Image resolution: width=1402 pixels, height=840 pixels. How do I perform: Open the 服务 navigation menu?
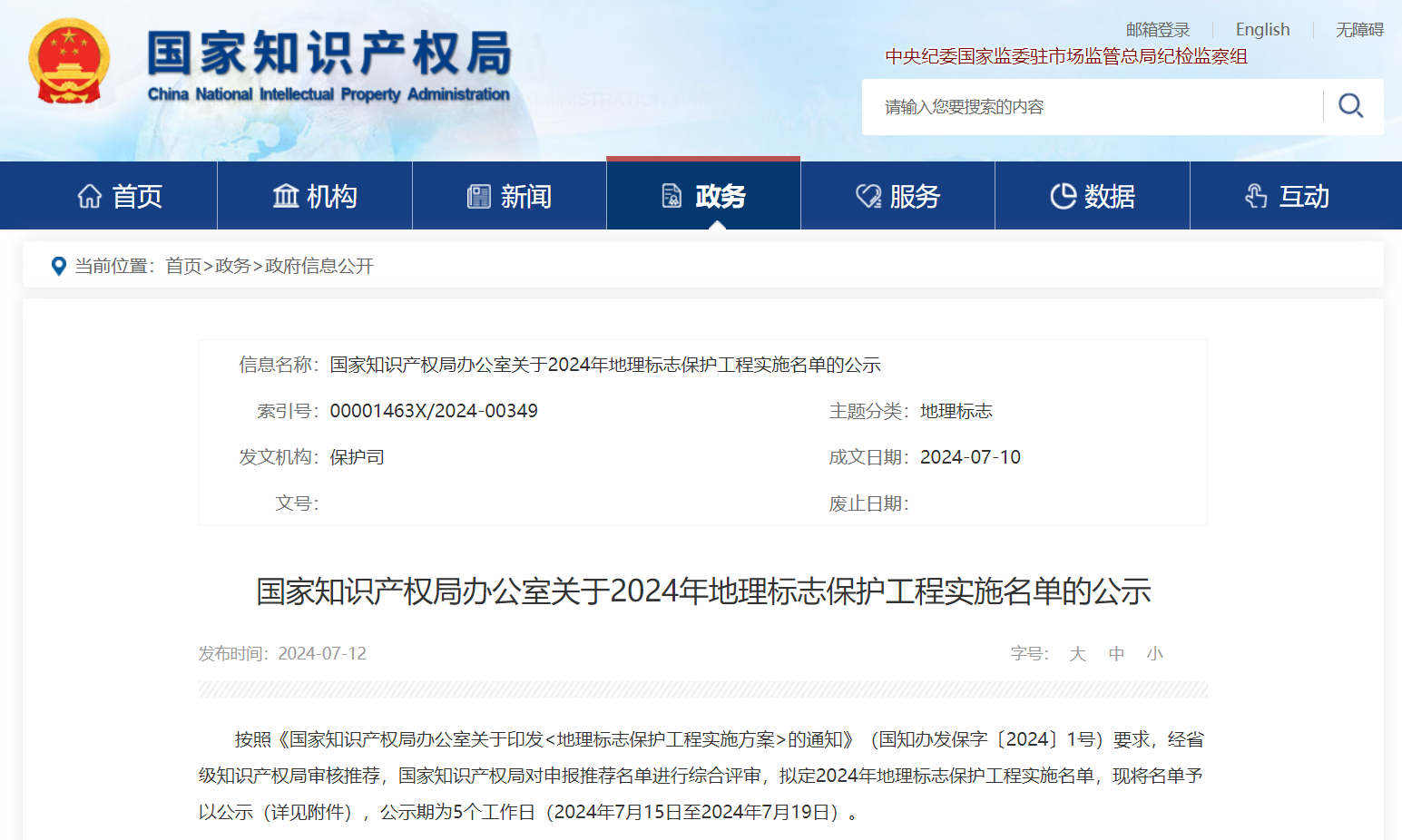pyautogui.click(x=914, y=196)
